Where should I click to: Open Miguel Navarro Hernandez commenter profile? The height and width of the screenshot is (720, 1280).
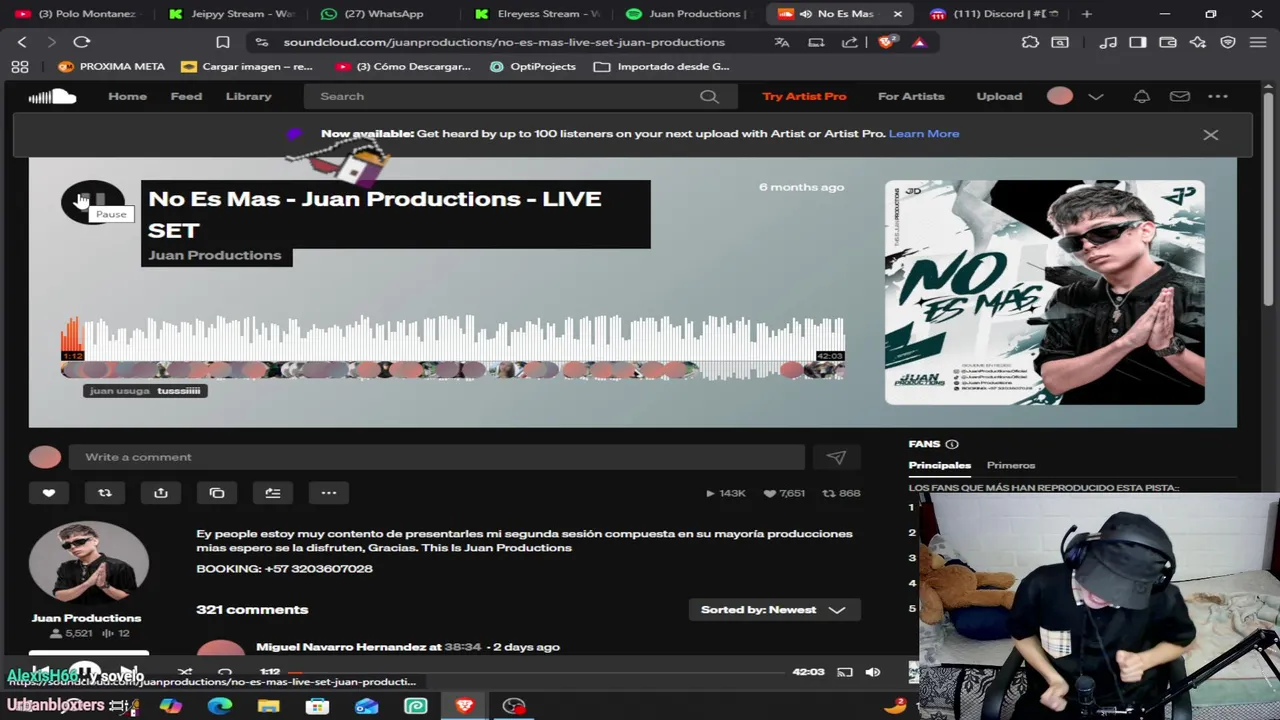[x=341, y=647]
